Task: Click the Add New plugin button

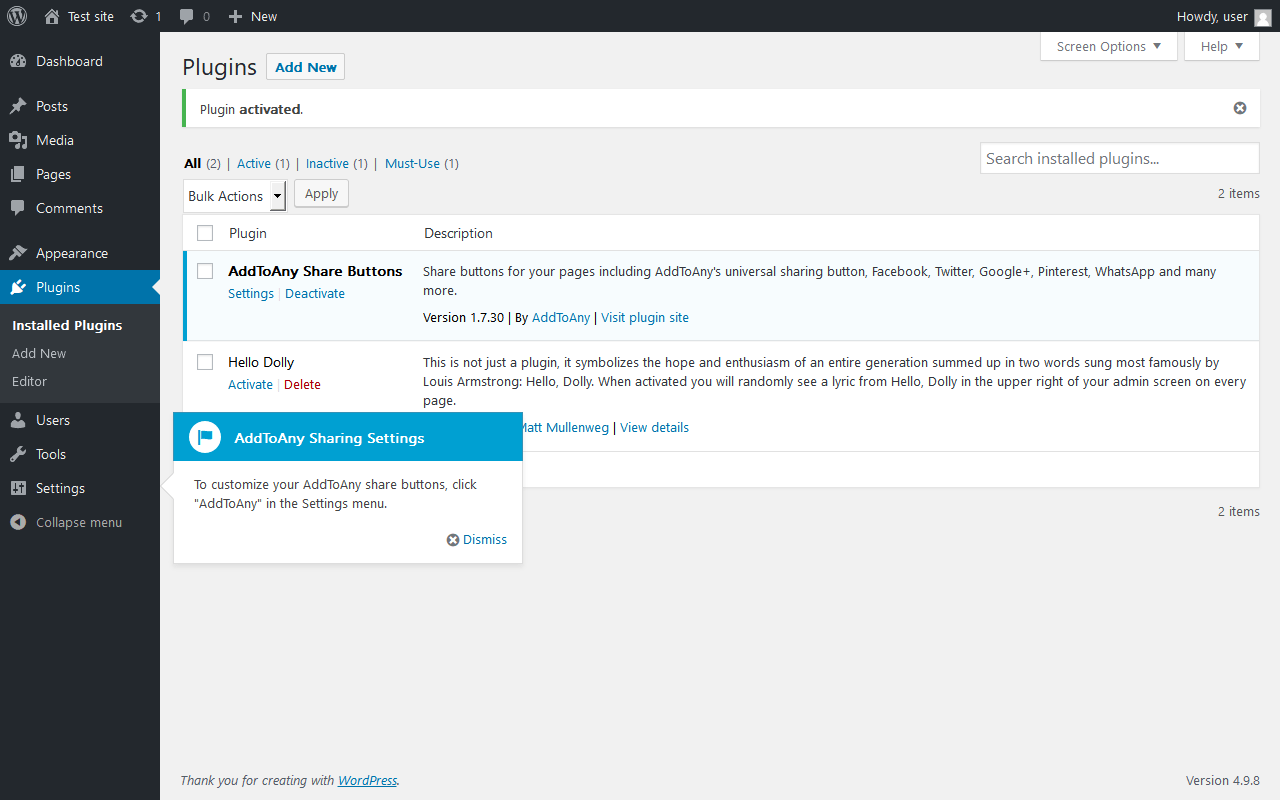Action: (x=305, y=67)
